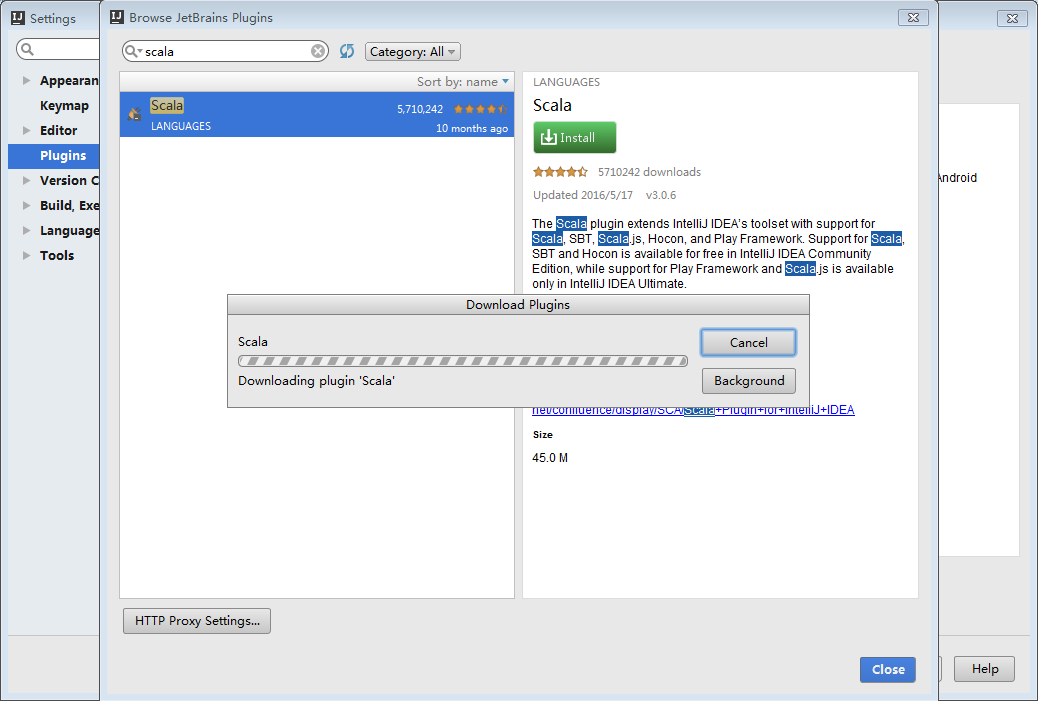Viewport: 1038px width, 701px height.
Task: Click magnifier icon in Settings search box
Action: coord(27,49)
